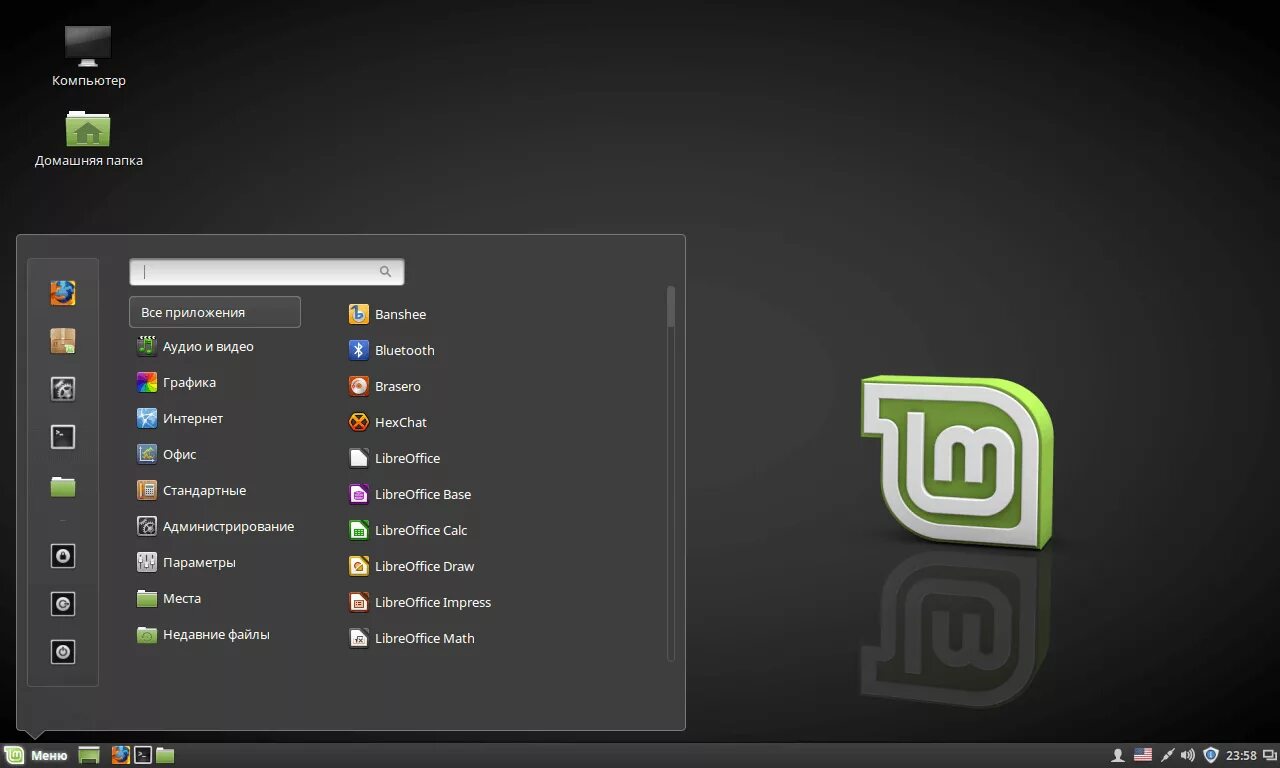Open file manager from bottom panel
Screen dimensions: 1280x768
coord(165,755)
